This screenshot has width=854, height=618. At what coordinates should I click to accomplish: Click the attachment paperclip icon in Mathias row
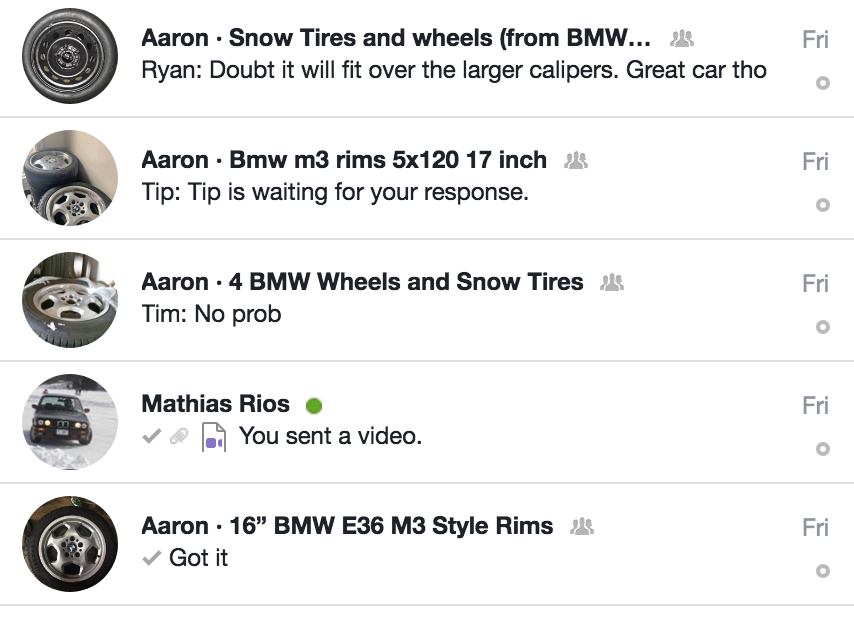pyautogui.click(x=180, y=437)
